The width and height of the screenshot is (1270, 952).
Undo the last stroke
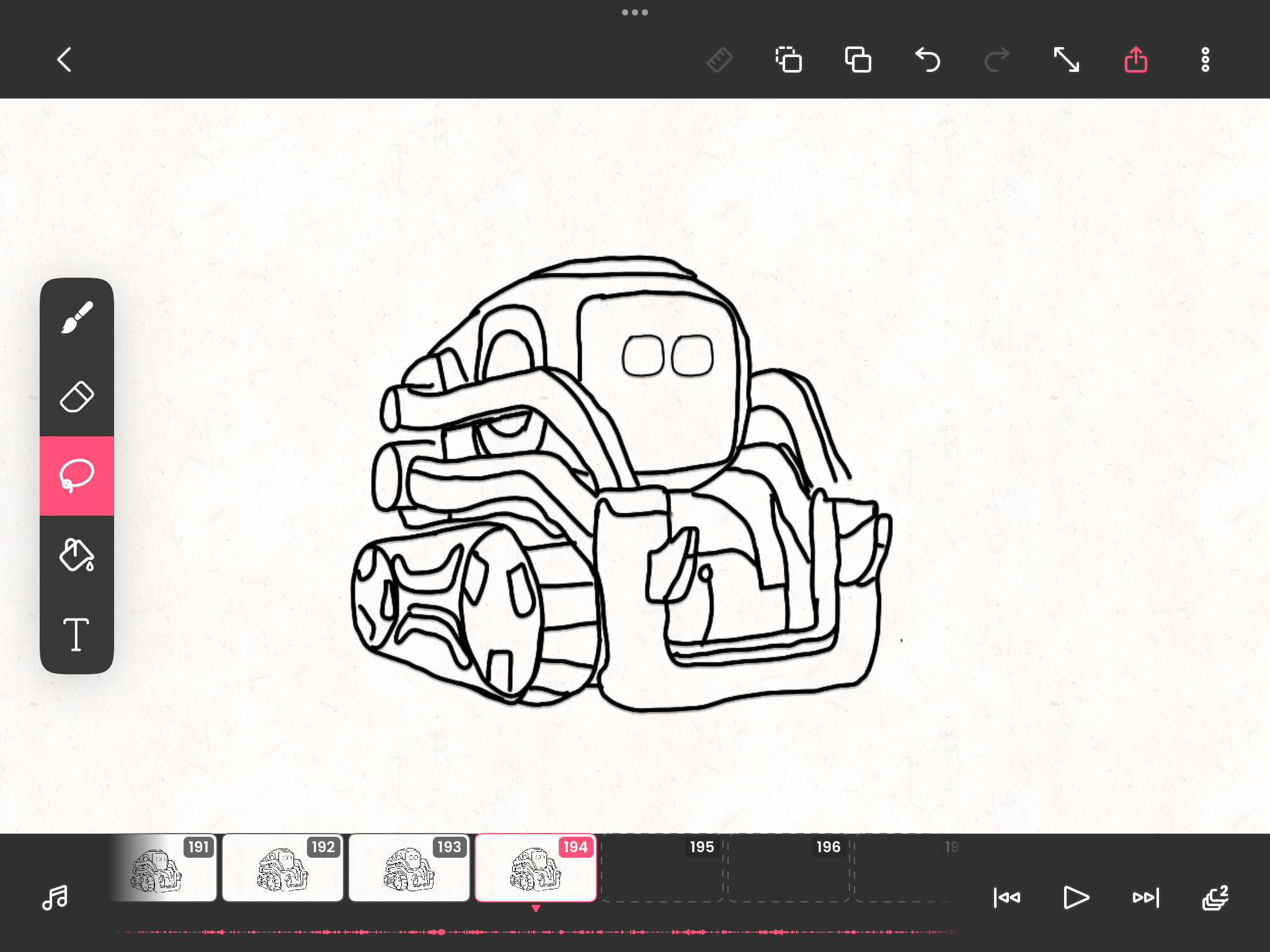pos(928,60)
